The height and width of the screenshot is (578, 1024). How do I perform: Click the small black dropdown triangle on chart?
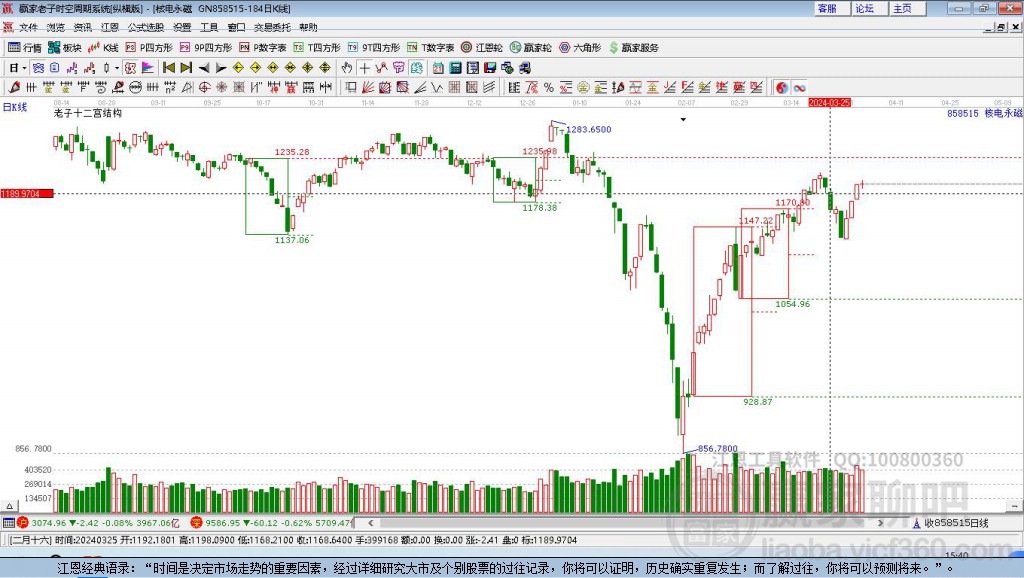pos(683,120)
